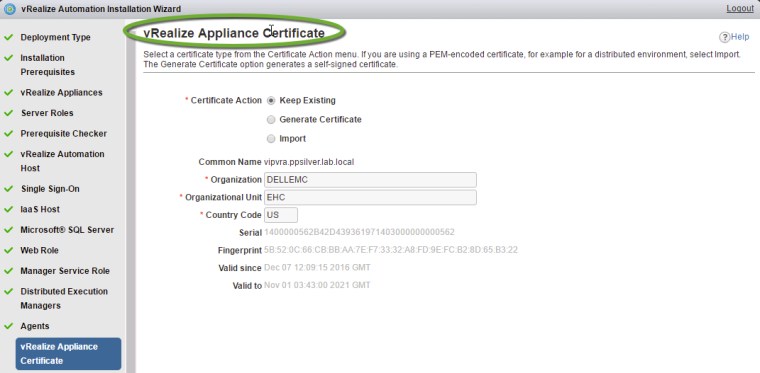Viewport: 760px width, 373px height.
Task: Choose the Import certificate radio button
Action: [271, 139]
